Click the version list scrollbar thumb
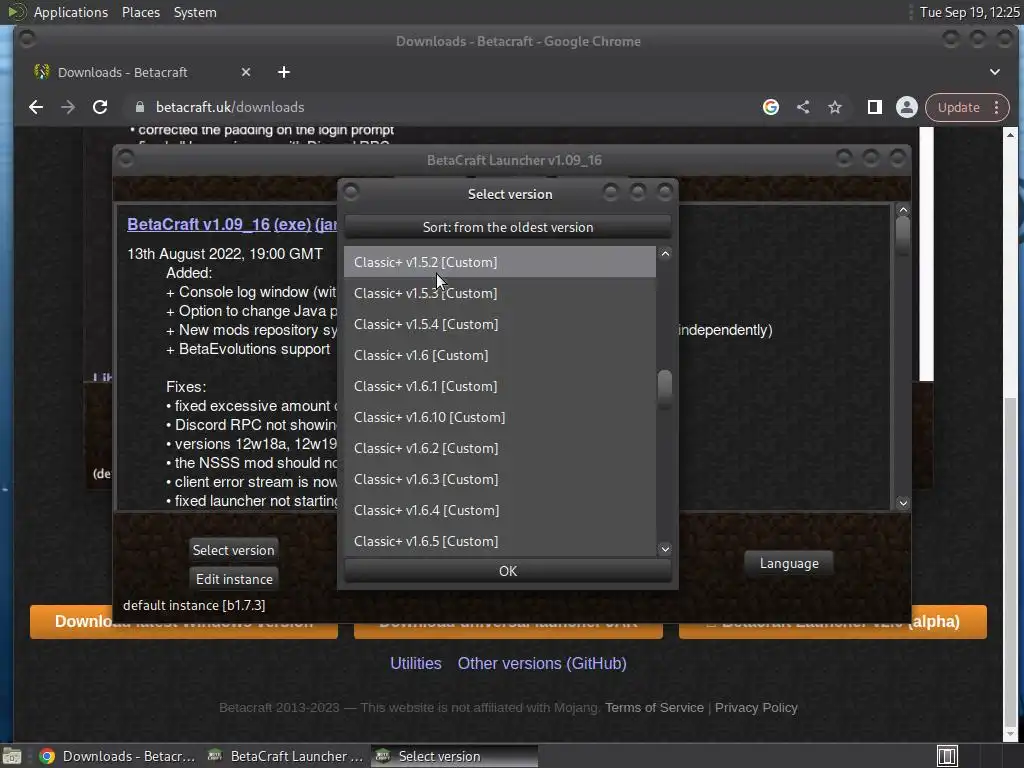Image resolution: width=1024 pixels, height=768 pixels. [665, 387]
